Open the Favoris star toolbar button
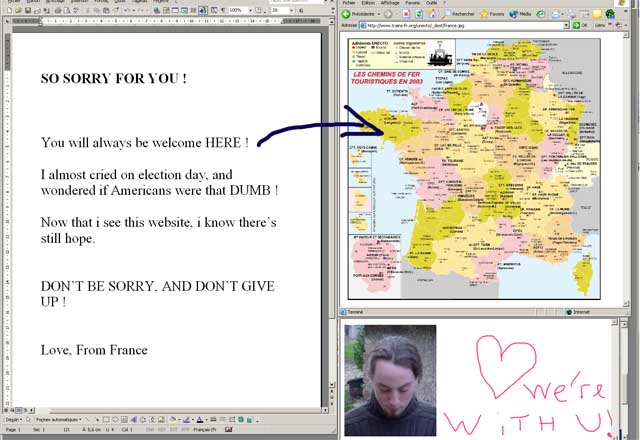 tap(495, 14)
